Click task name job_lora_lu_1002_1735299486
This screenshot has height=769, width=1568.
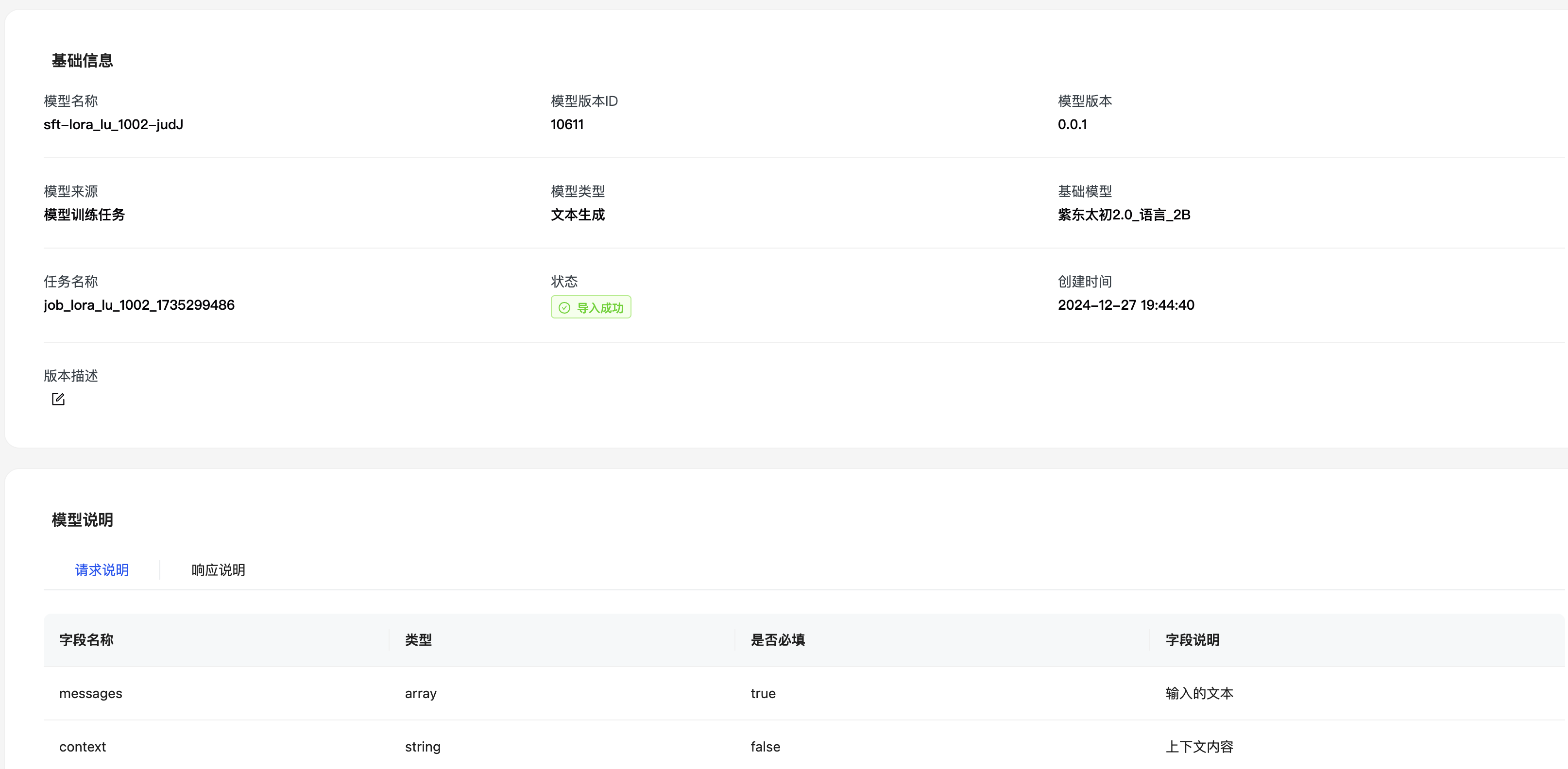pos(139,305)
